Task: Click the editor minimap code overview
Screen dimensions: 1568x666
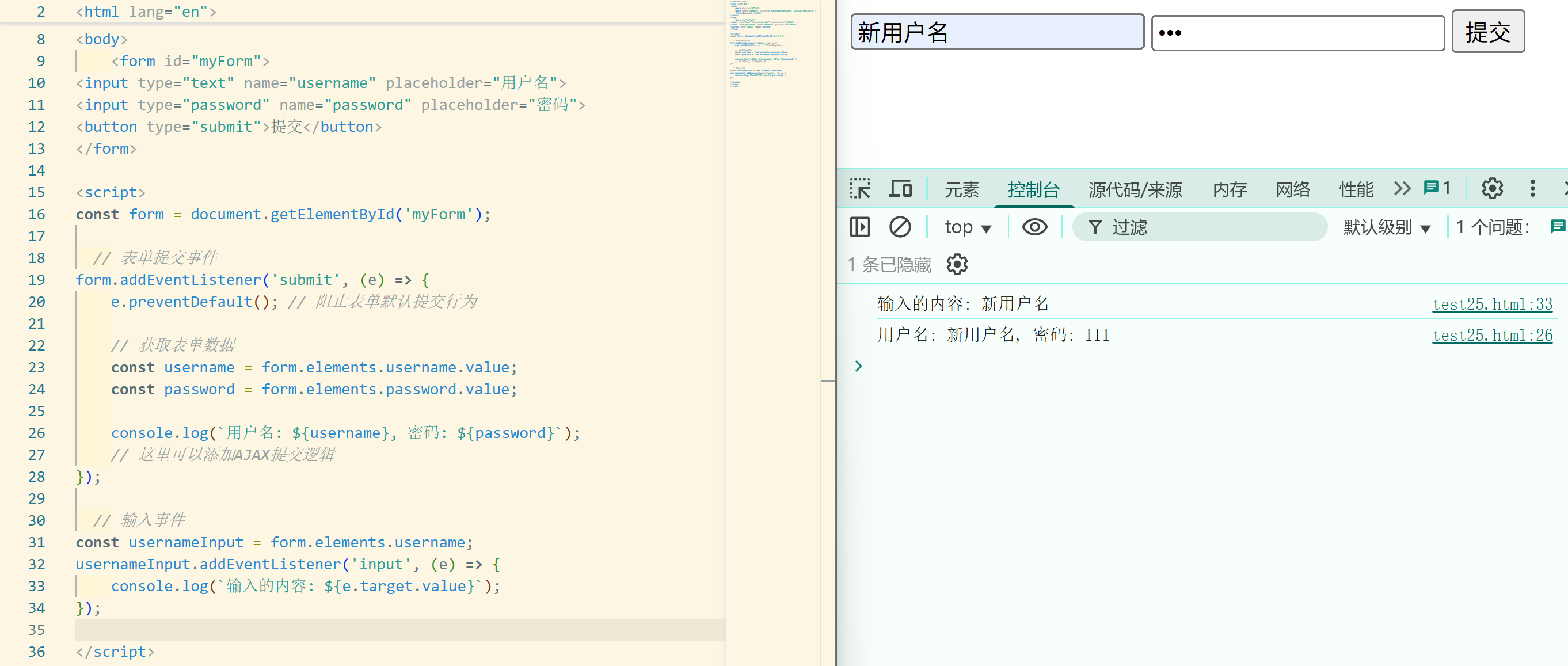Action: click(772, 44)
